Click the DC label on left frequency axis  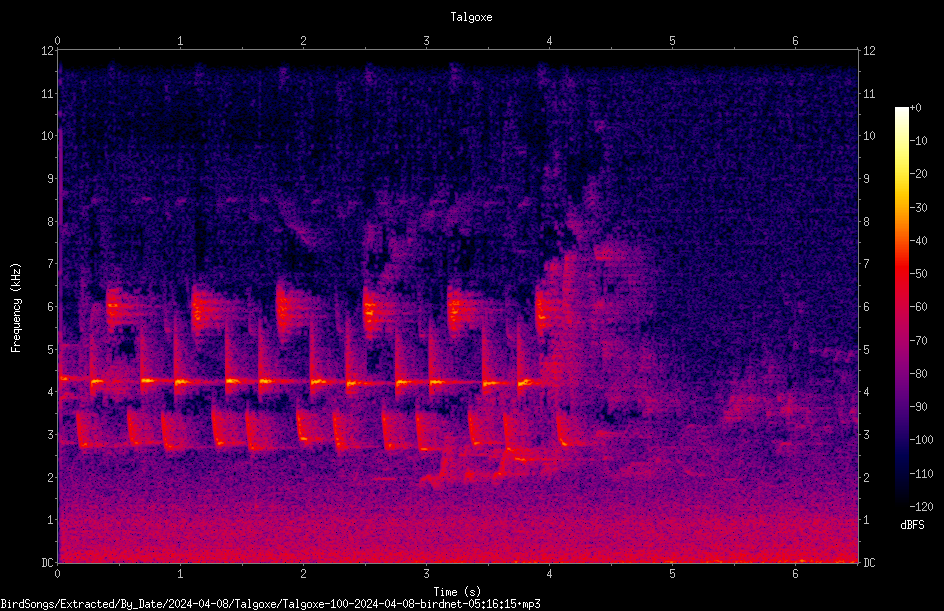click(x=48, y=562)
